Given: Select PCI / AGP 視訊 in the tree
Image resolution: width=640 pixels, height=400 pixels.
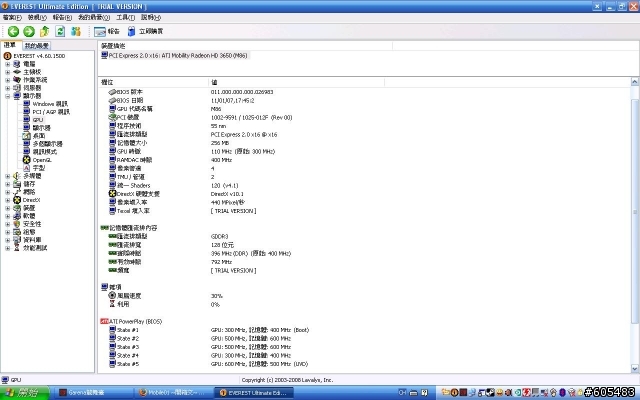Looking at the screenshot, I should [51, 112].
